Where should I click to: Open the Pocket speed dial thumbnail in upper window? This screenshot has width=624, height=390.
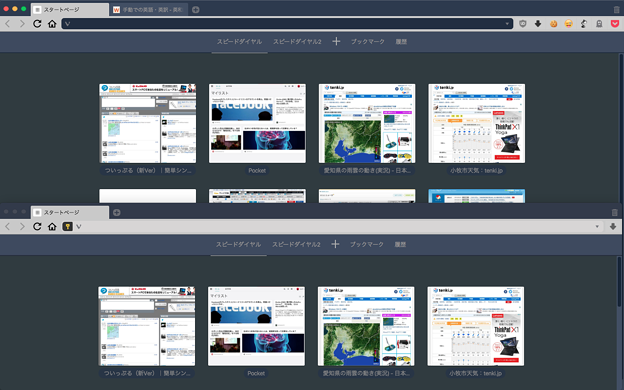click(257, 123)
